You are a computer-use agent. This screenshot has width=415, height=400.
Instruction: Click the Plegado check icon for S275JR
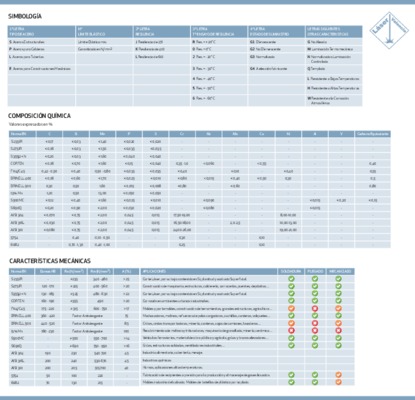click(x=315, y=286)
